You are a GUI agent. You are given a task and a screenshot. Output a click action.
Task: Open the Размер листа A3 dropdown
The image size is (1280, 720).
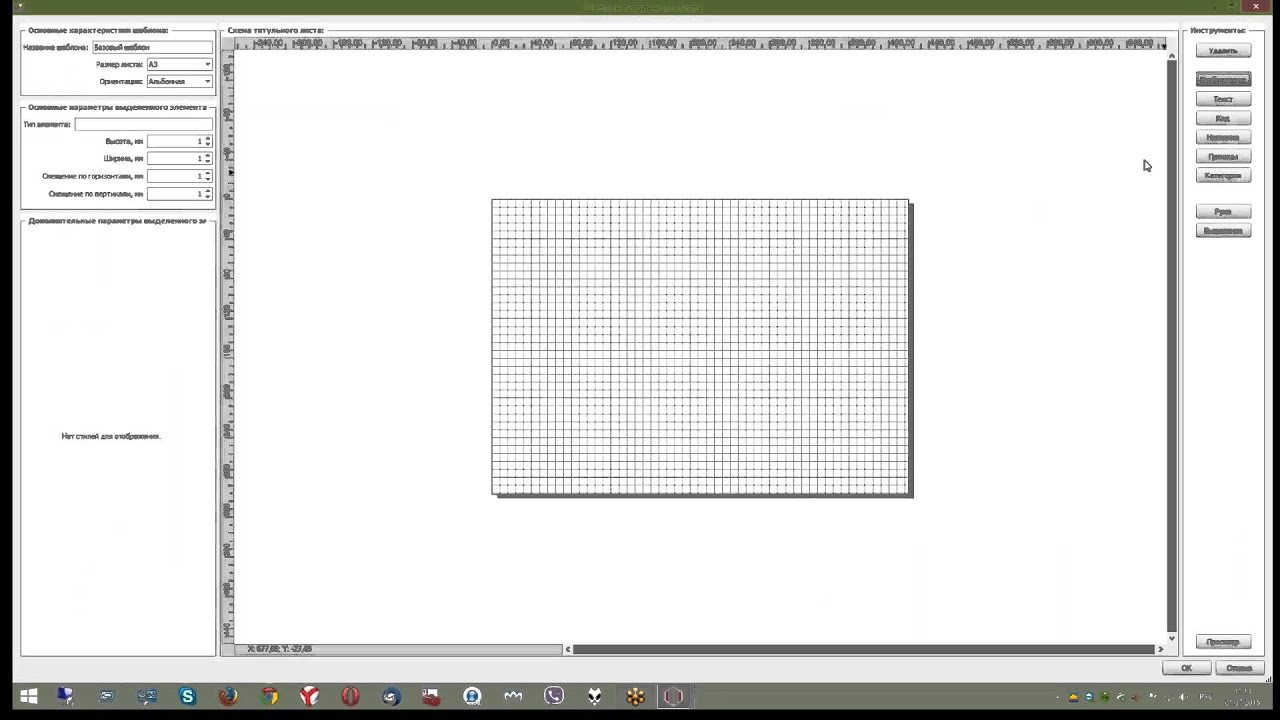click(179, 64)
